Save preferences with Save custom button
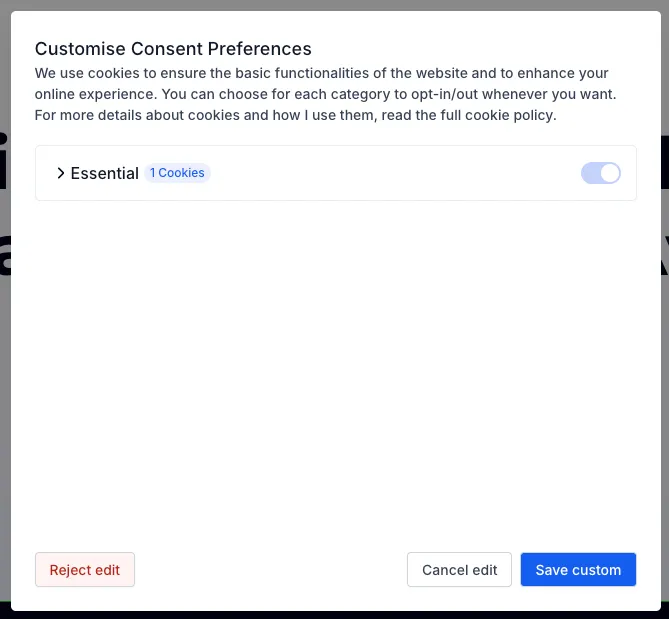This screenshot has height=619, width=669. 578,570
